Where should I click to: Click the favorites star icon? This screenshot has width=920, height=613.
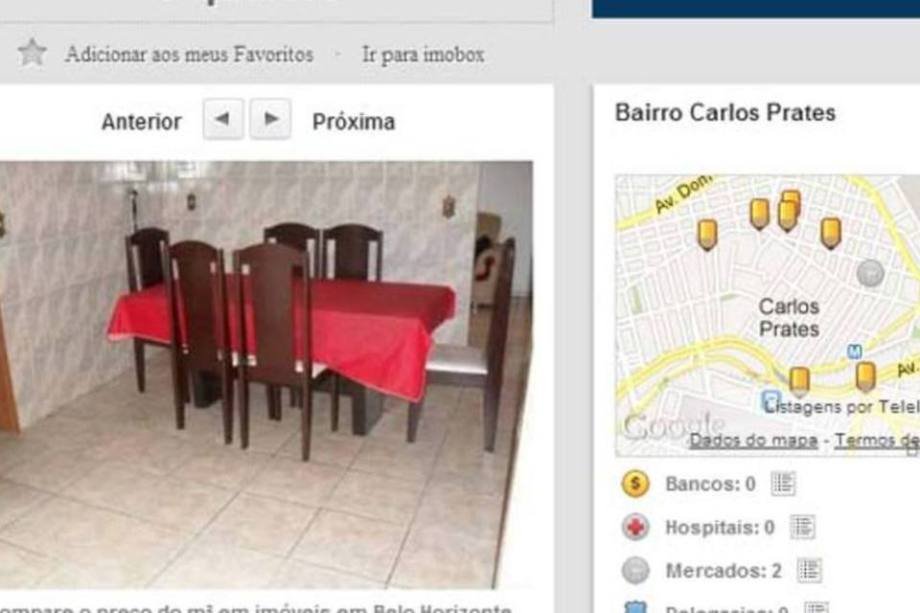point(32,52)
